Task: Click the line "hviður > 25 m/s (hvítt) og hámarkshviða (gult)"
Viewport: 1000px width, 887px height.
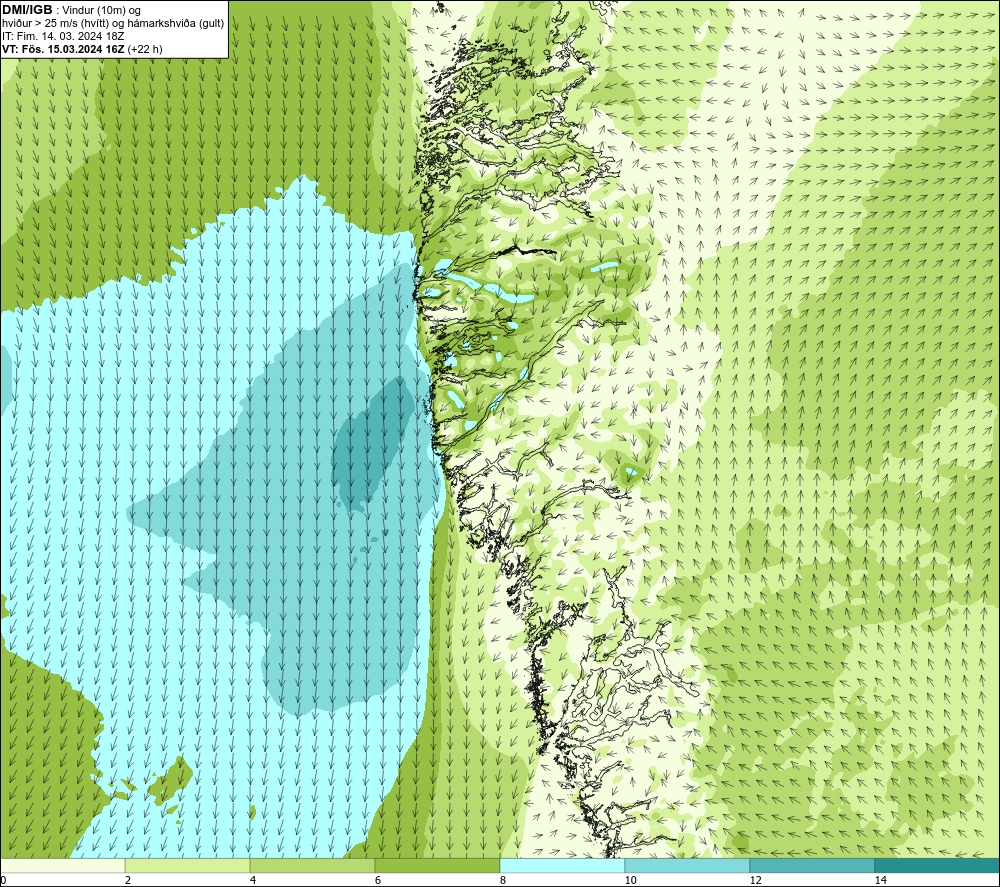Action: 114,24
